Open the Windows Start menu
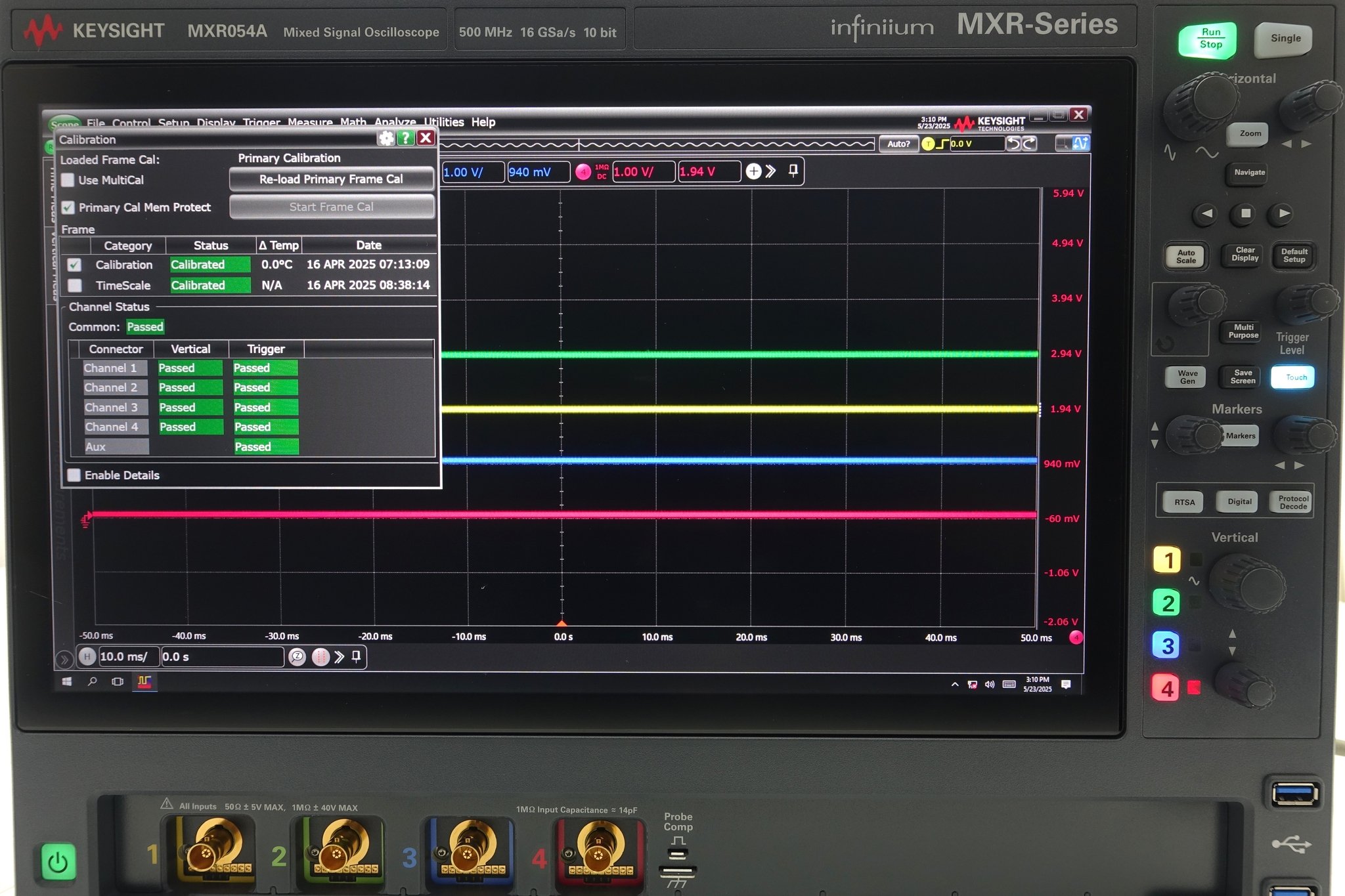This screenshot has width=1345, height=896. click(67, 682)
